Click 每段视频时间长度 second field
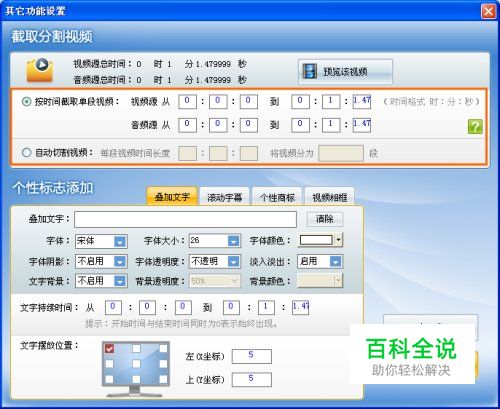The height and width of the screenshot is (409, 500). (x=249, y=153)
